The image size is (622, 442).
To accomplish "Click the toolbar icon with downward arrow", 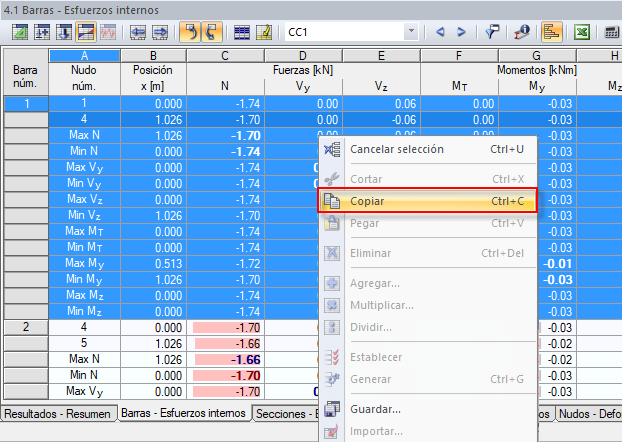I will click(64, 32).
